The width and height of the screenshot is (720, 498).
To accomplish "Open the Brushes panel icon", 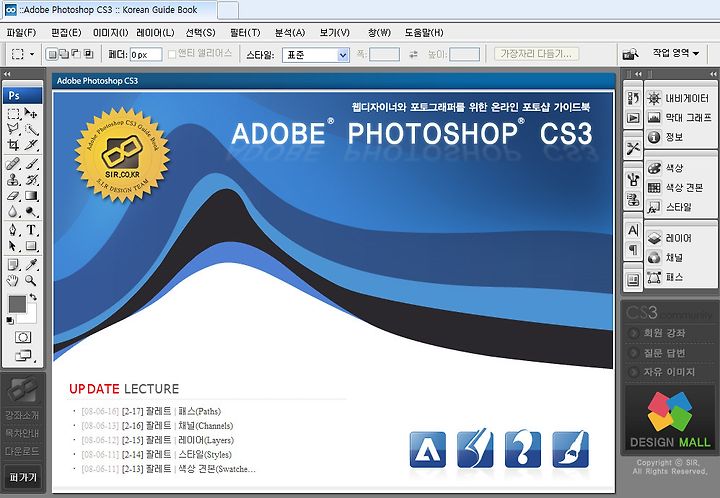I will click(633, 179).
